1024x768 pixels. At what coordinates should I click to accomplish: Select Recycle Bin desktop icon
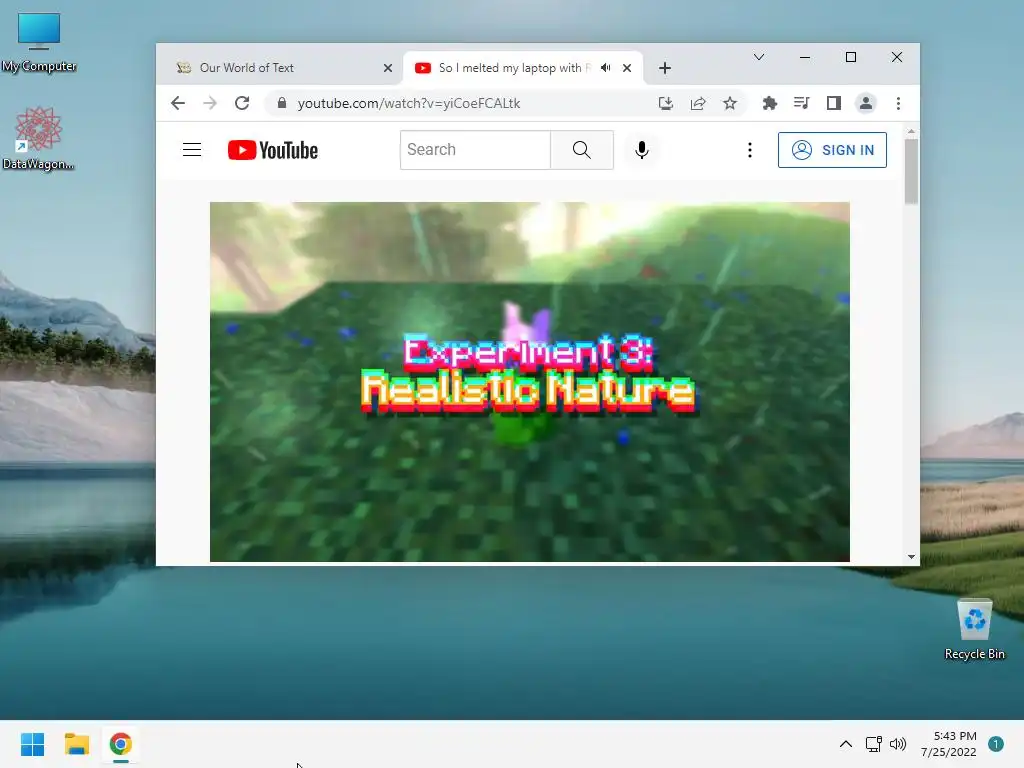coord(974,630)
